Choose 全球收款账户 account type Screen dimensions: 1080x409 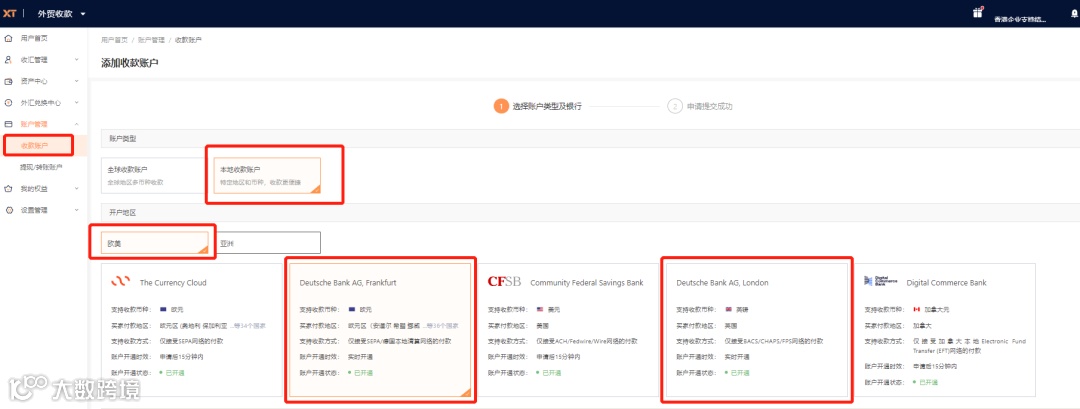pos(154,176)
